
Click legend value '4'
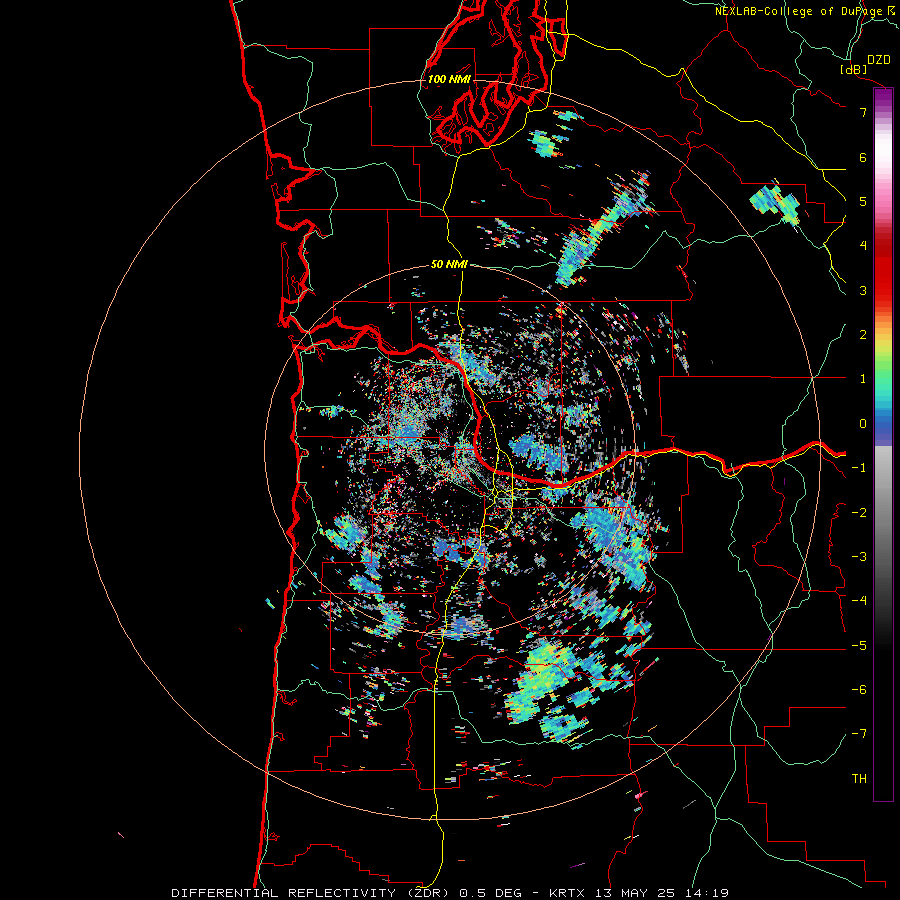coord(863,246)
